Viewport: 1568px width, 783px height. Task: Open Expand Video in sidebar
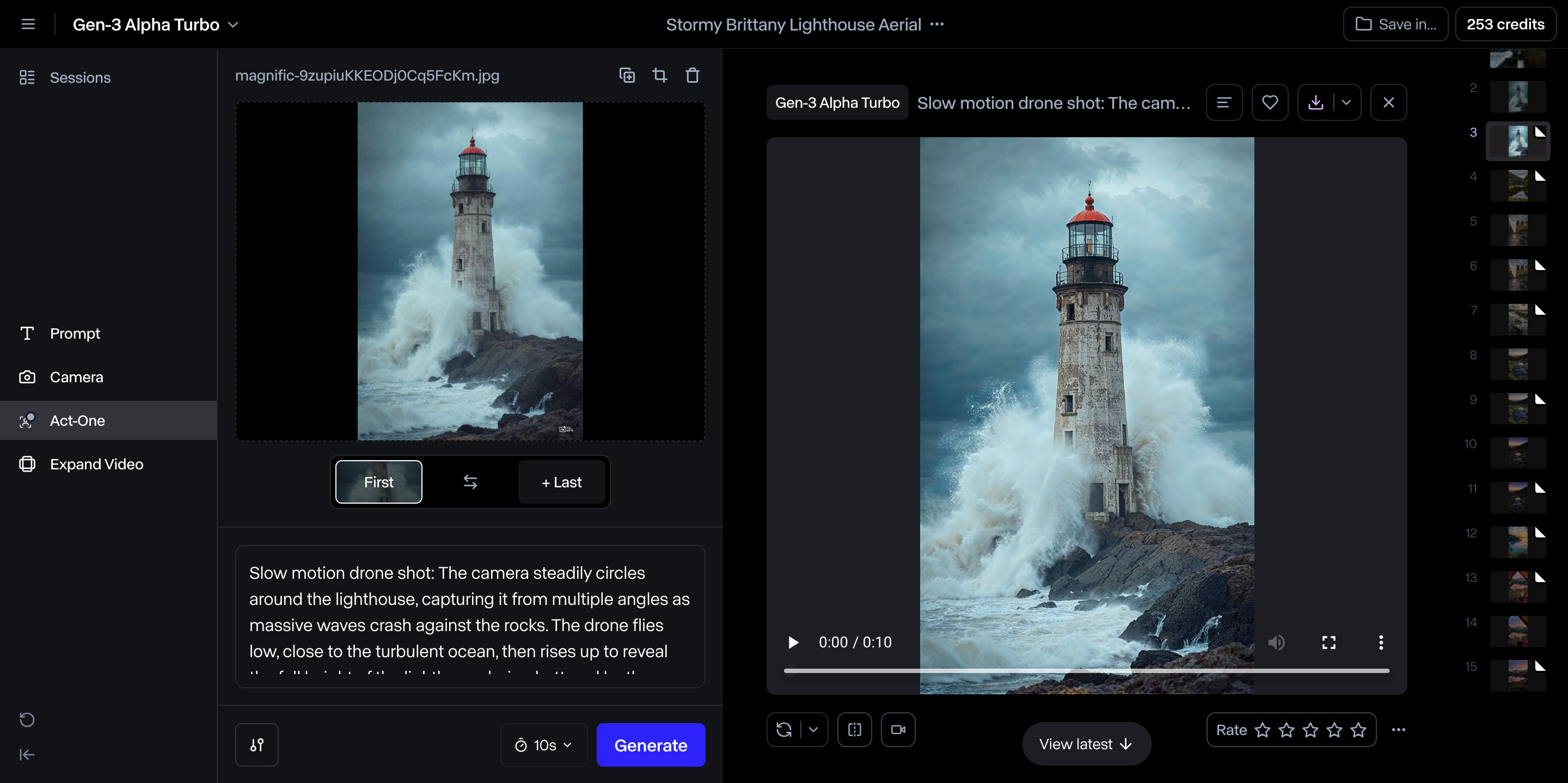point(96,464)
